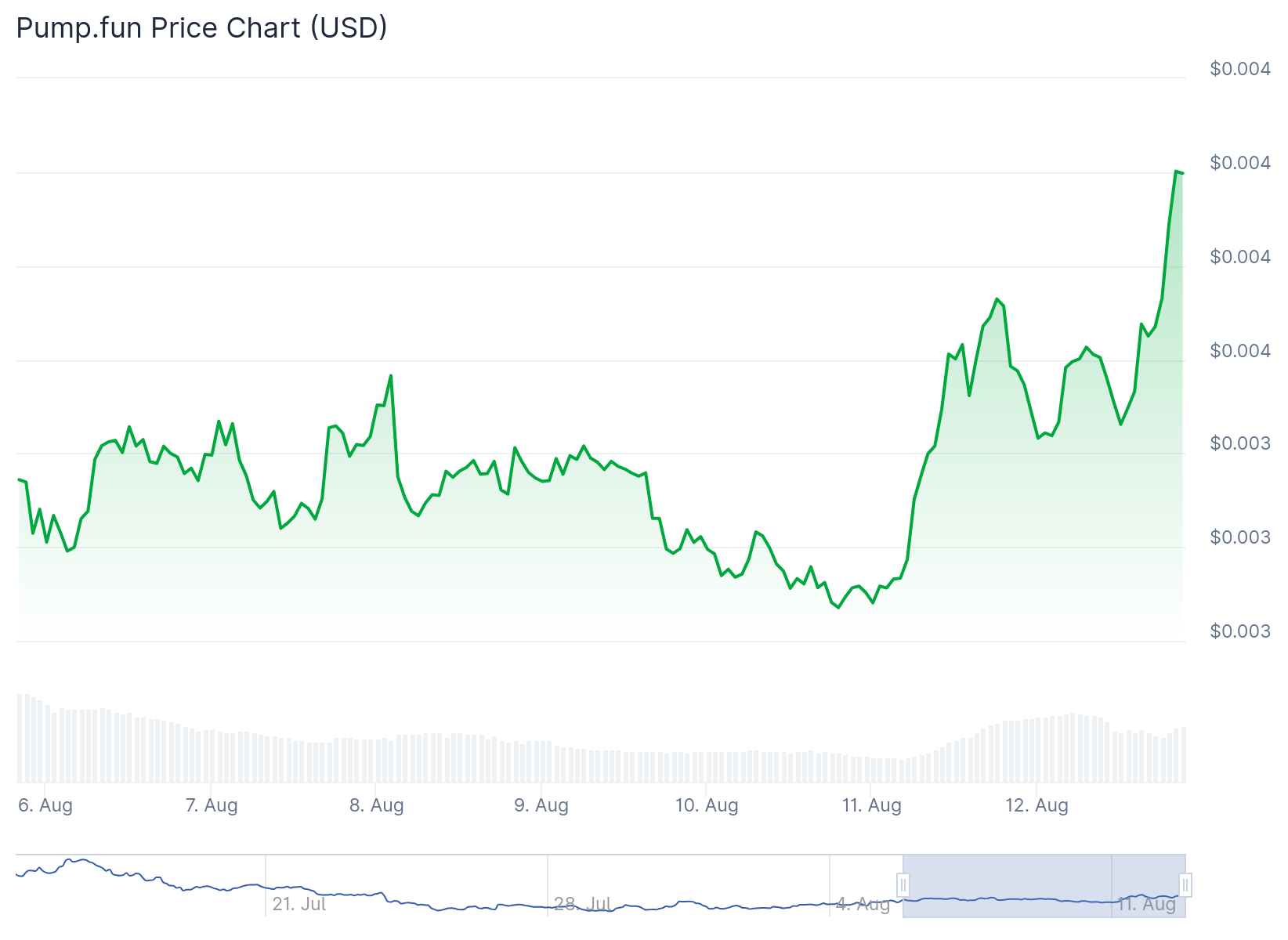
Task: Click the lowest price point just before the 11. Aug label
Action: pos(838,607)
